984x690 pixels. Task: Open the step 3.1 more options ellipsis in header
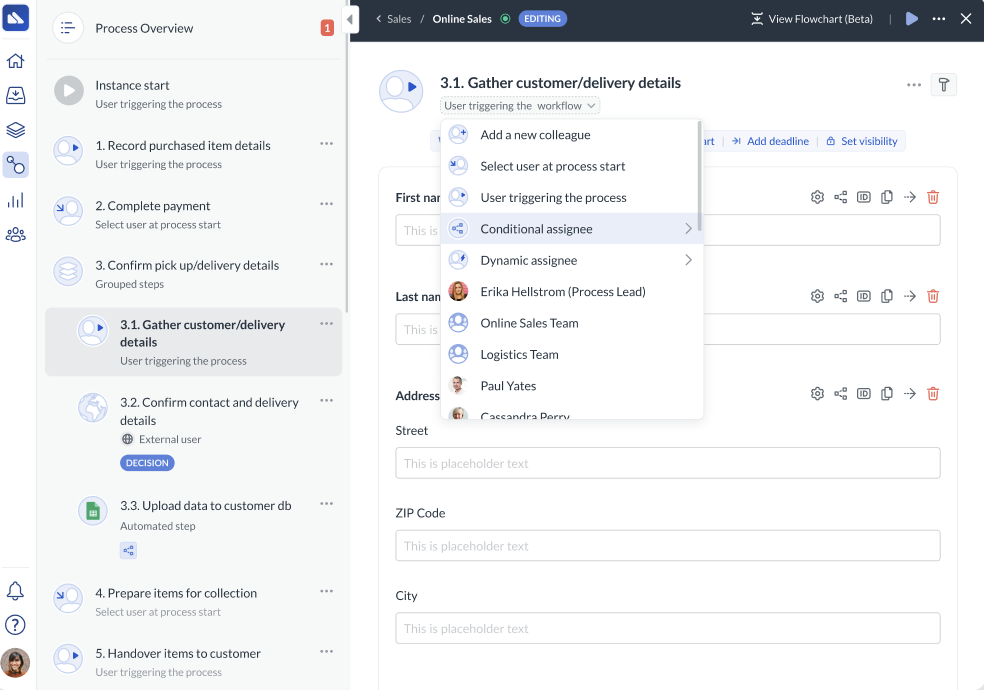tap(914, 85)
